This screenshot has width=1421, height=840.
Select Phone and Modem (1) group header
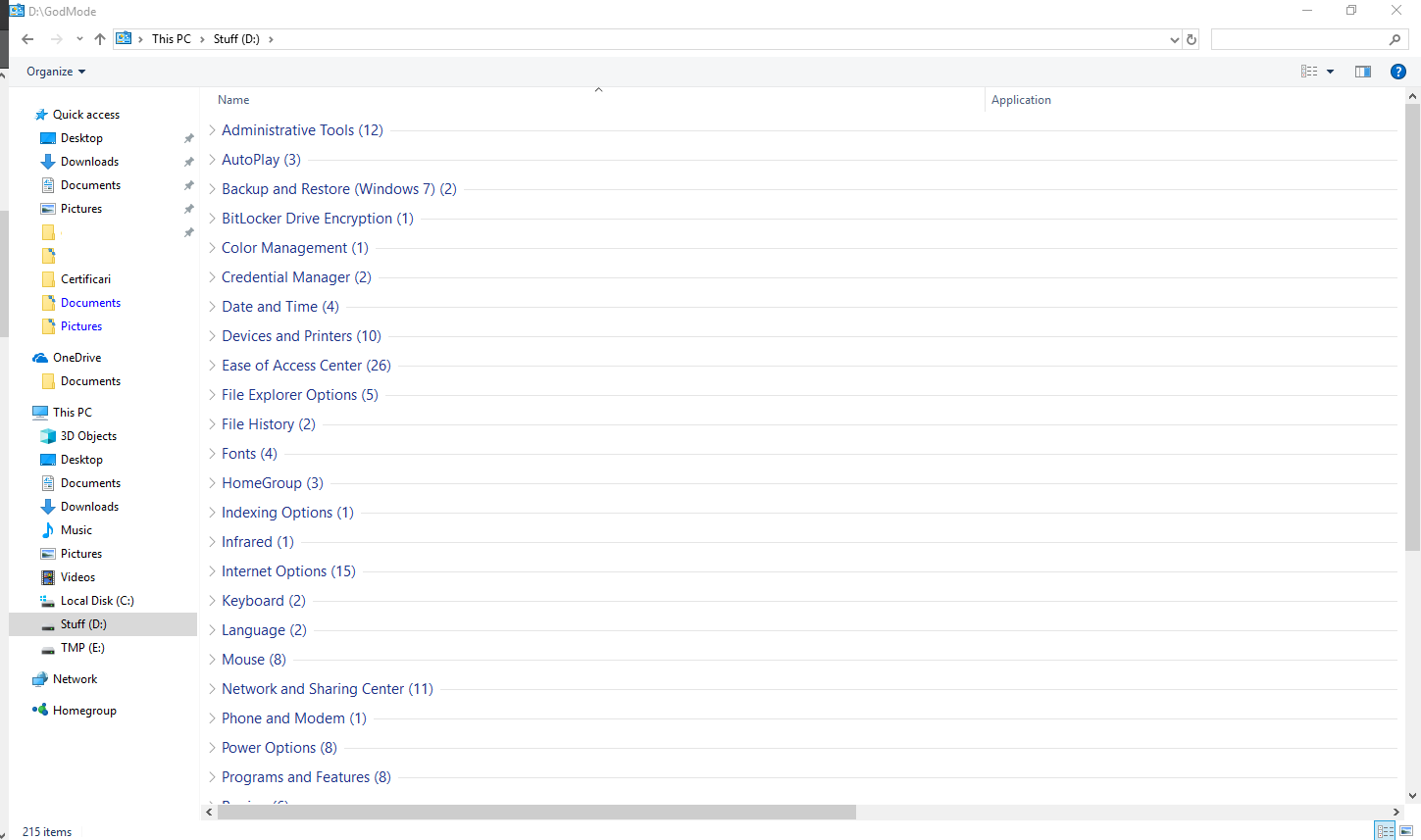point(294,718)
